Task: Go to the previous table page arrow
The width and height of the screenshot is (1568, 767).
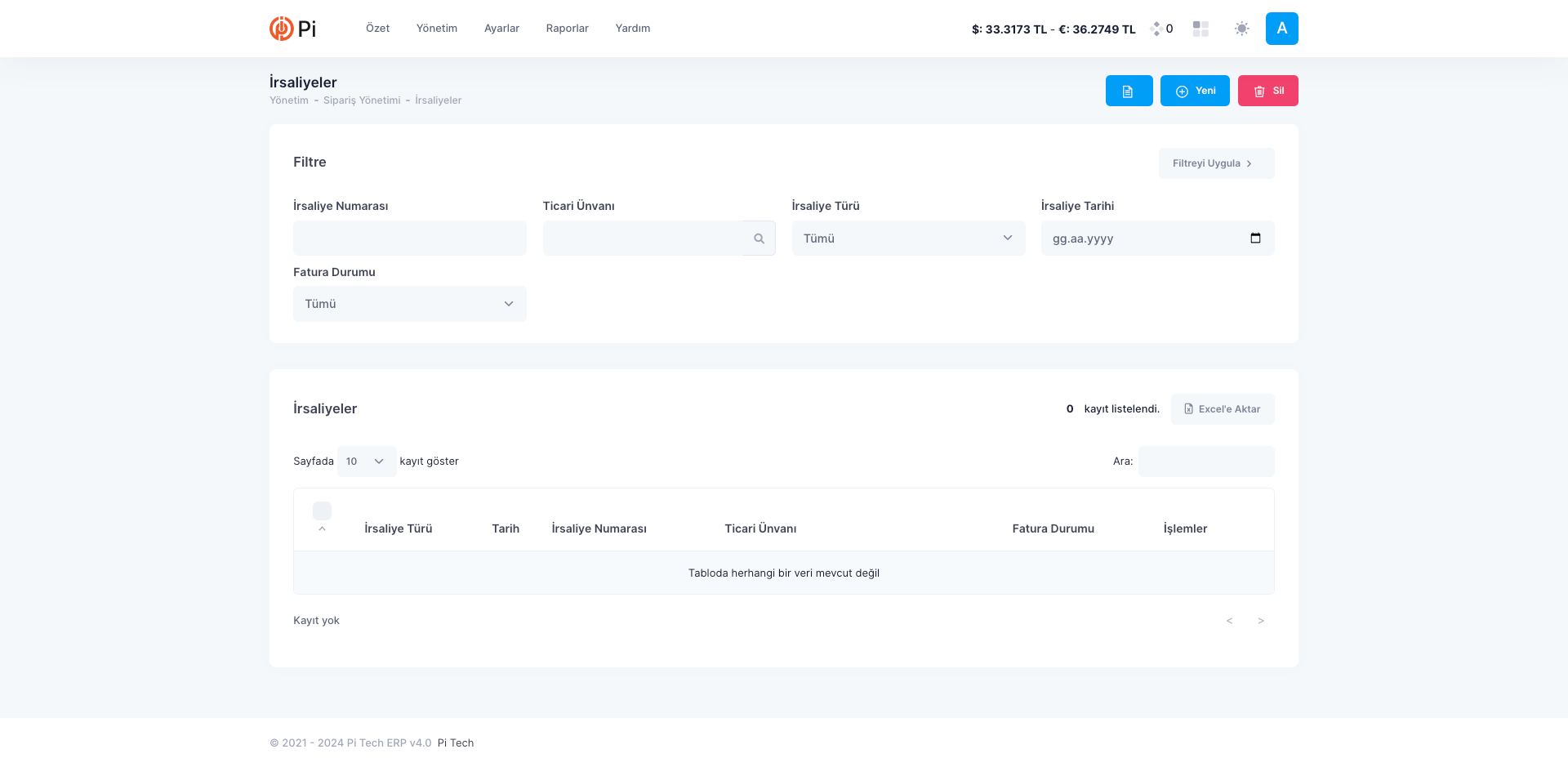Action: (1229, 621)
